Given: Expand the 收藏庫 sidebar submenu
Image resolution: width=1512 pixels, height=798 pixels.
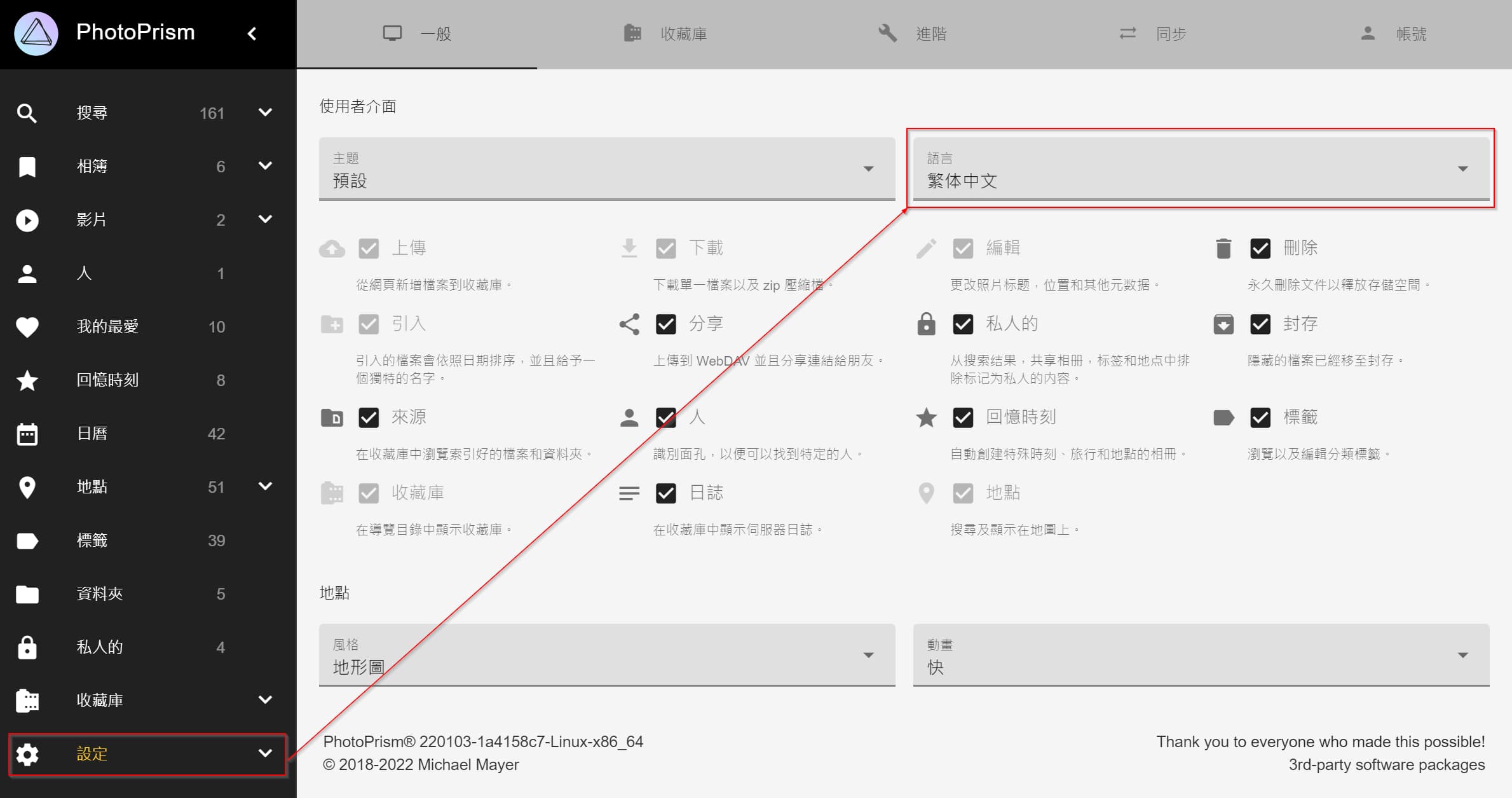Looking at the screenshot, I should (x=266, y=700).
